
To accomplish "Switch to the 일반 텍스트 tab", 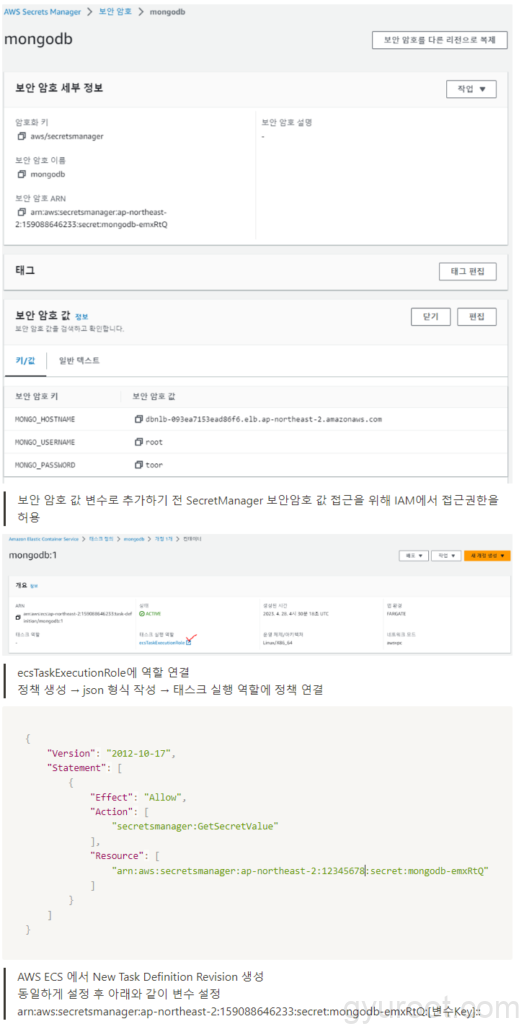I will [x=79, y=360].
